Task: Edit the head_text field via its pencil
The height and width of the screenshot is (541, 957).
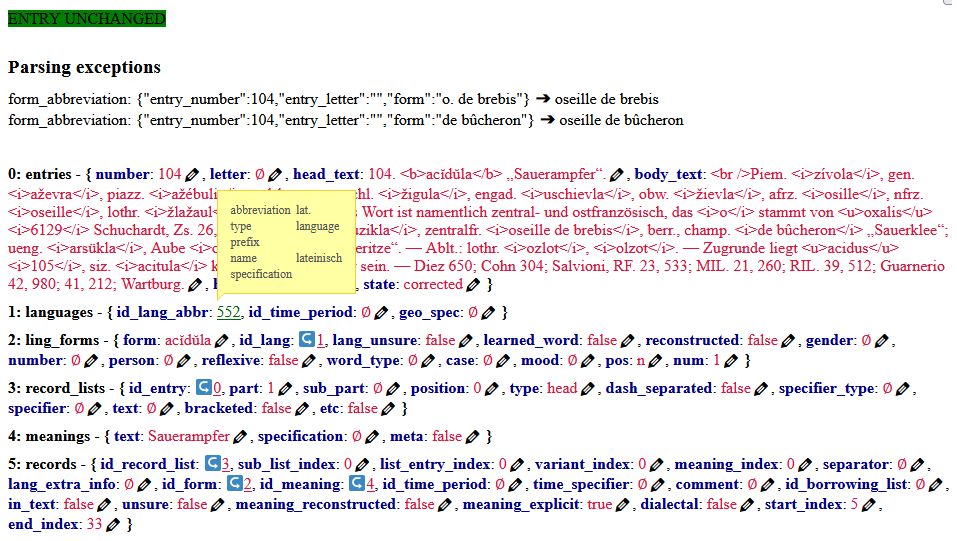Action: 617,175
